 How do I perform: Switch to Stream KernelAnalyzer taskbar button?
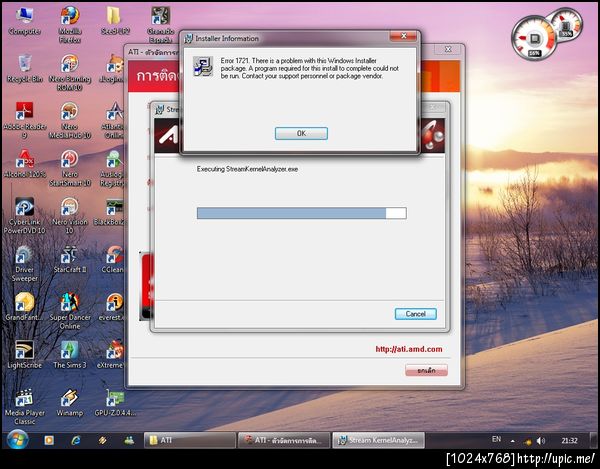pos(378,440)
